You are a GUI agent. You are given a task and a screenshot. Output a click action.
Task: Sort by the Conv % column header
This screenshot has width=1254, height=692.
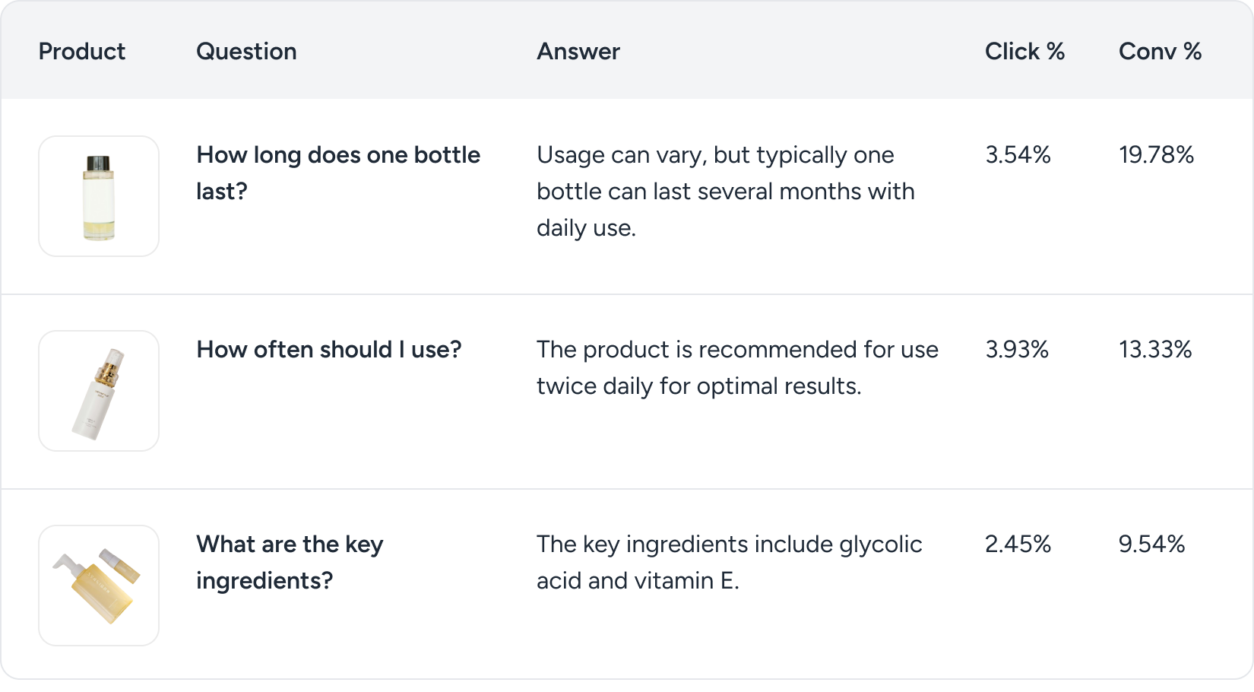[x=1160, y=51]
